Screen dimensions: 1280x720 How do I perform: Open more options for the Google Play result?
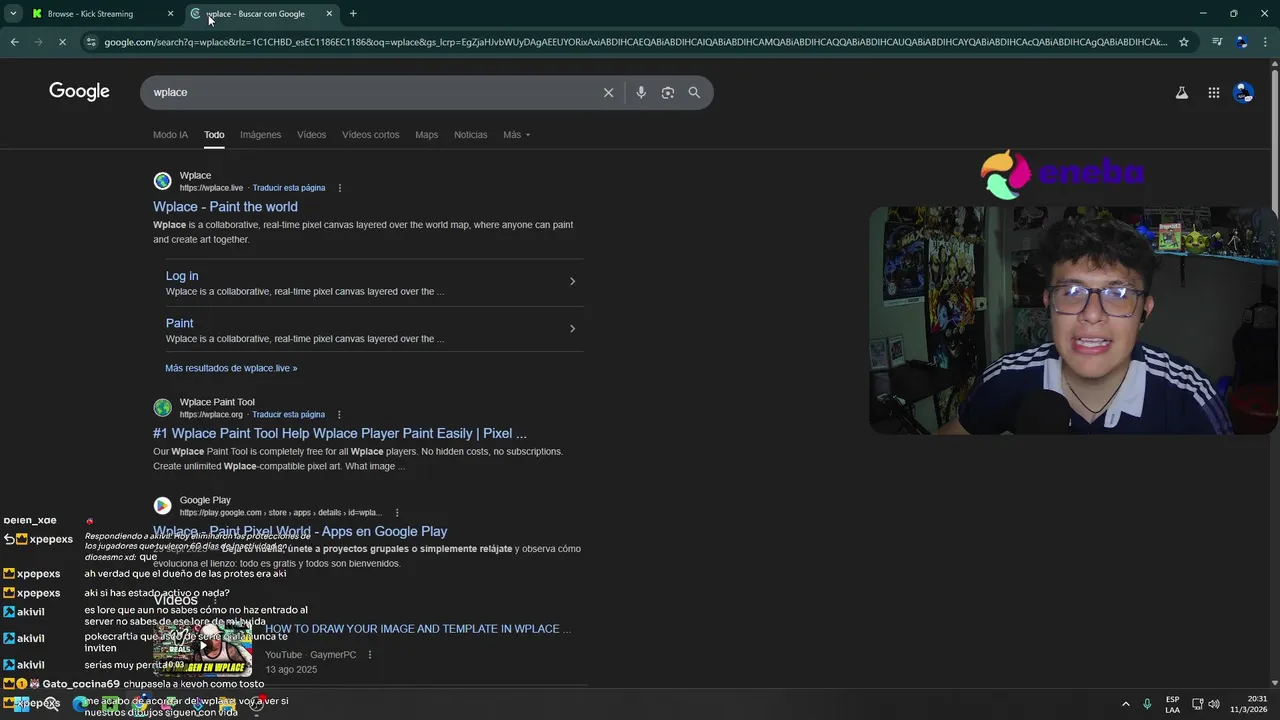[x=397, y=513]
